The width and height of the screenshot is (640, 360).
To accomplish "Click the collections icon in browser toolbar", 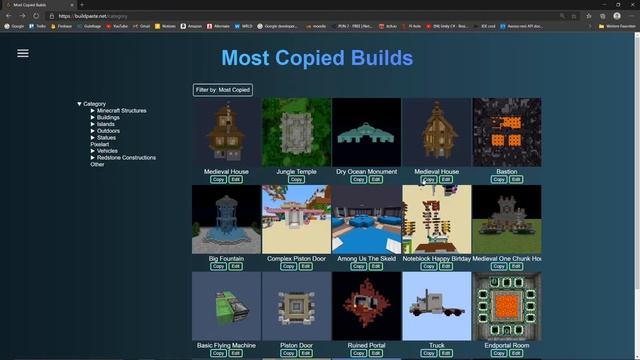I will coord(602,16).
